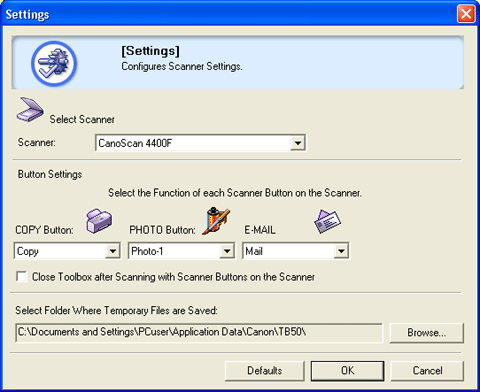Click the Defaults button
This screenshot has height=392, width=480.
[265, 371]
